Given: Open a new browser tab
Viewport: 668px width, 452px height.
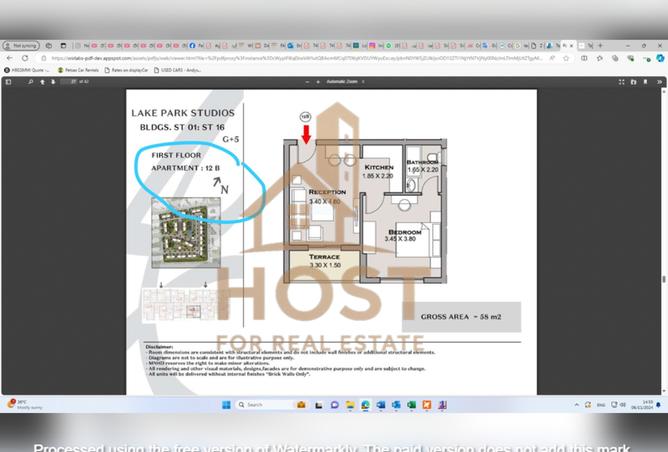Looking at the screenshot, I should click(x=600, y=45).
